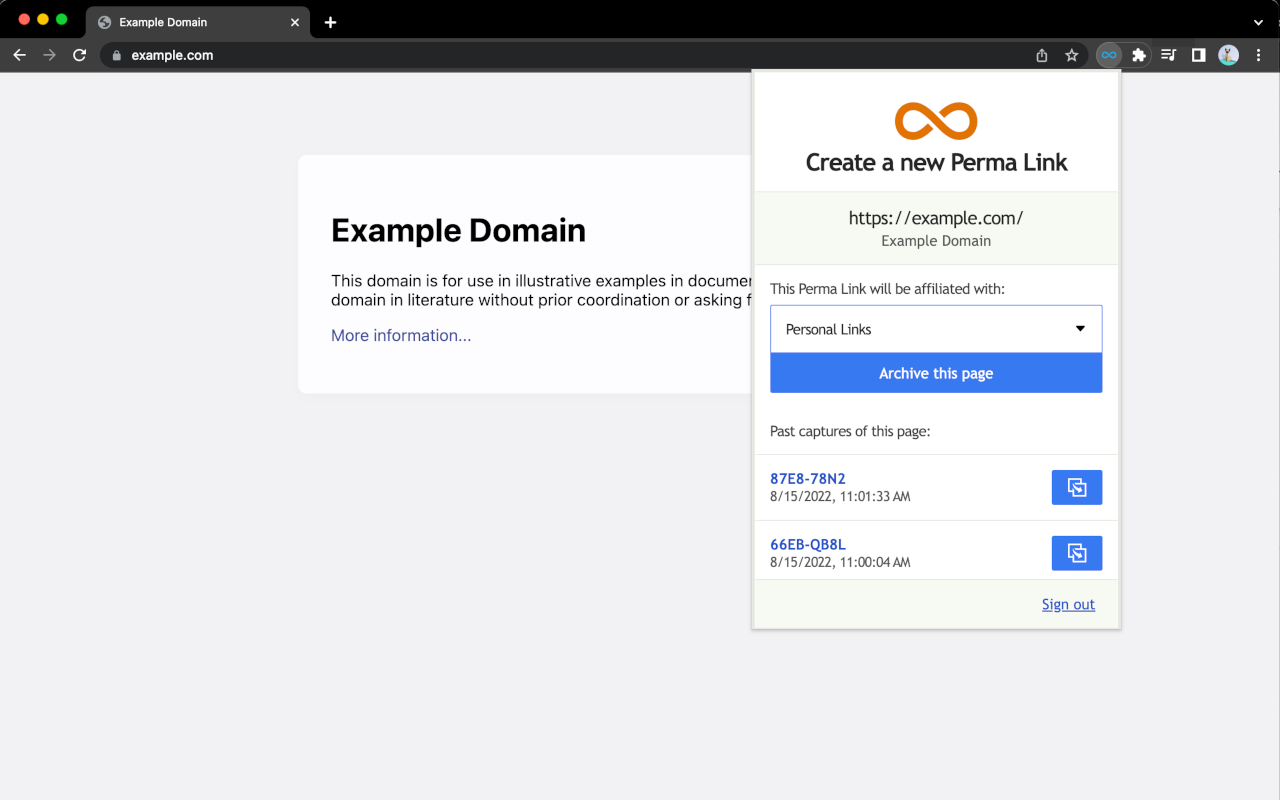Open the archive copy icon next to 66EB-QB8L
The width and height of the screenshot is (1280, 800).
(x=1076, y=552)
